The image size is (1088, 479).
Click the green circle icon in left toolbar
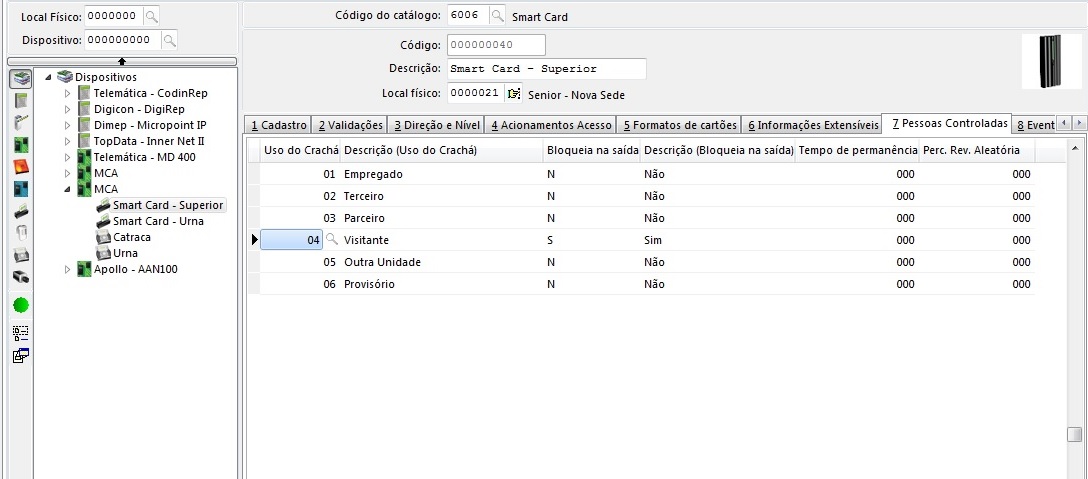tap(20, 305)
